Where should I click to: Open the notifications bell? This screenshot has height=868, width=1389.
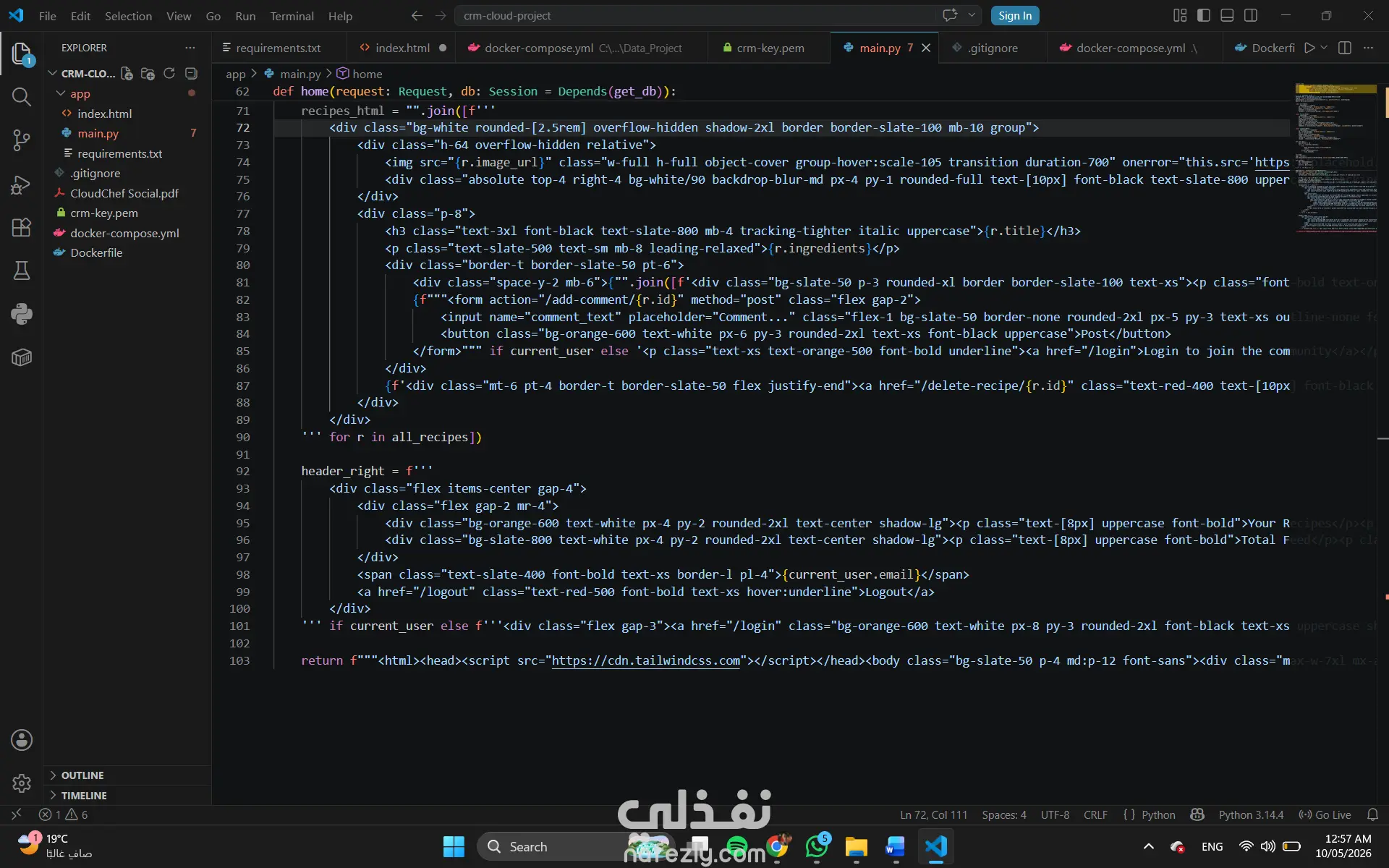[1372, 814]
